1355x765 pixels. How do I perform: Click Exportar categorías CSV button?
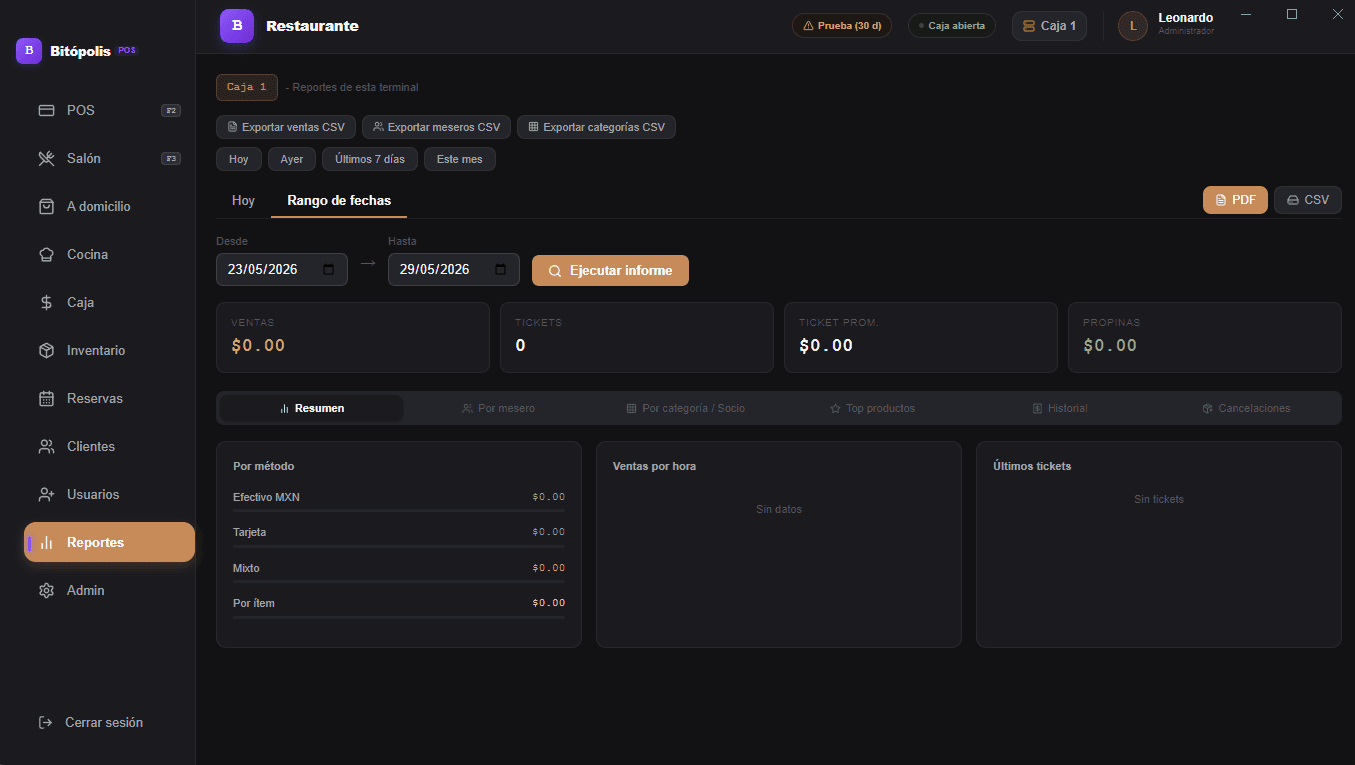(x=596, y=127)
